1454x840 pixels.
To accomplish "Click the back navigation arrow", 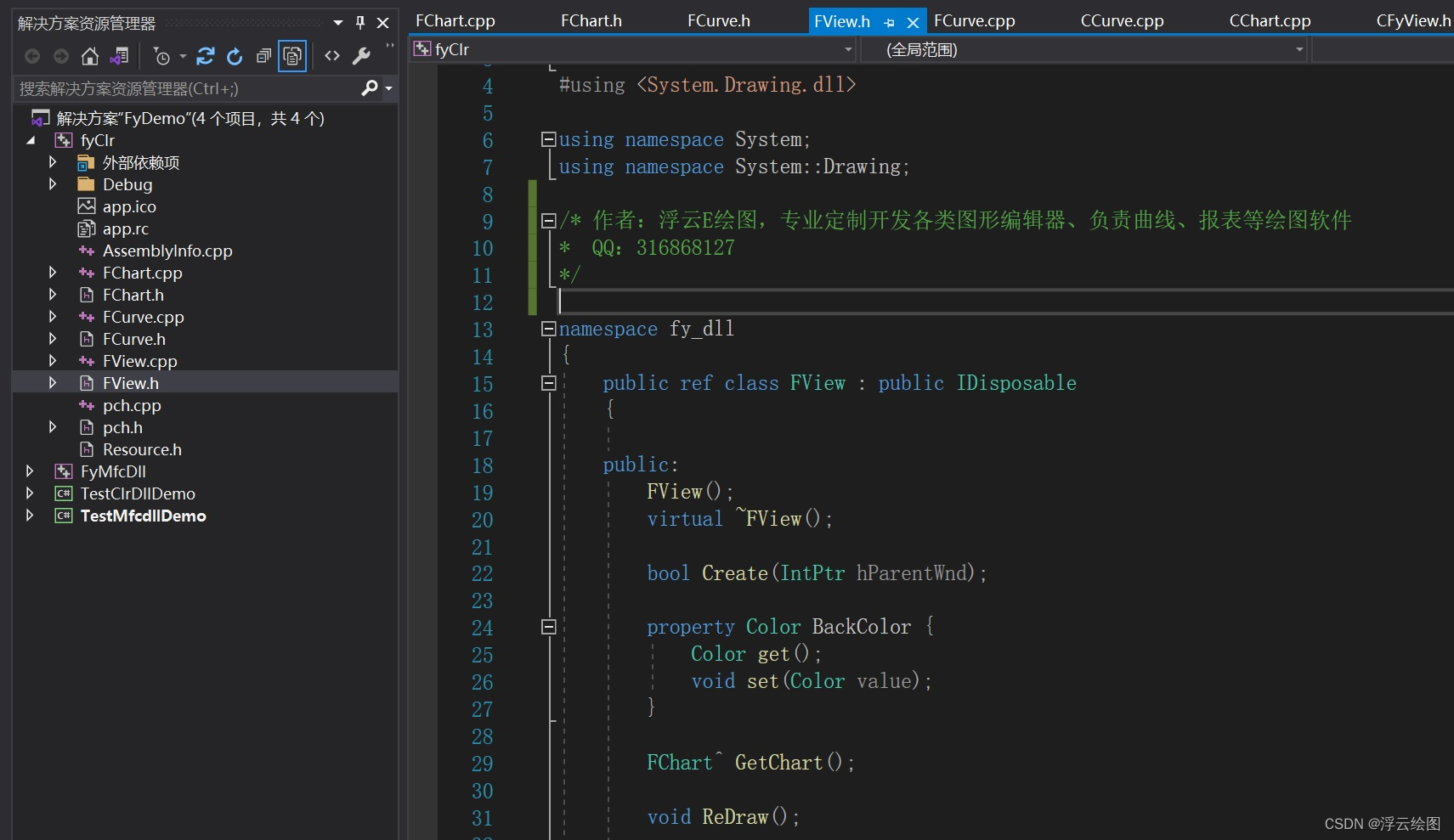I will click(32, 56).
